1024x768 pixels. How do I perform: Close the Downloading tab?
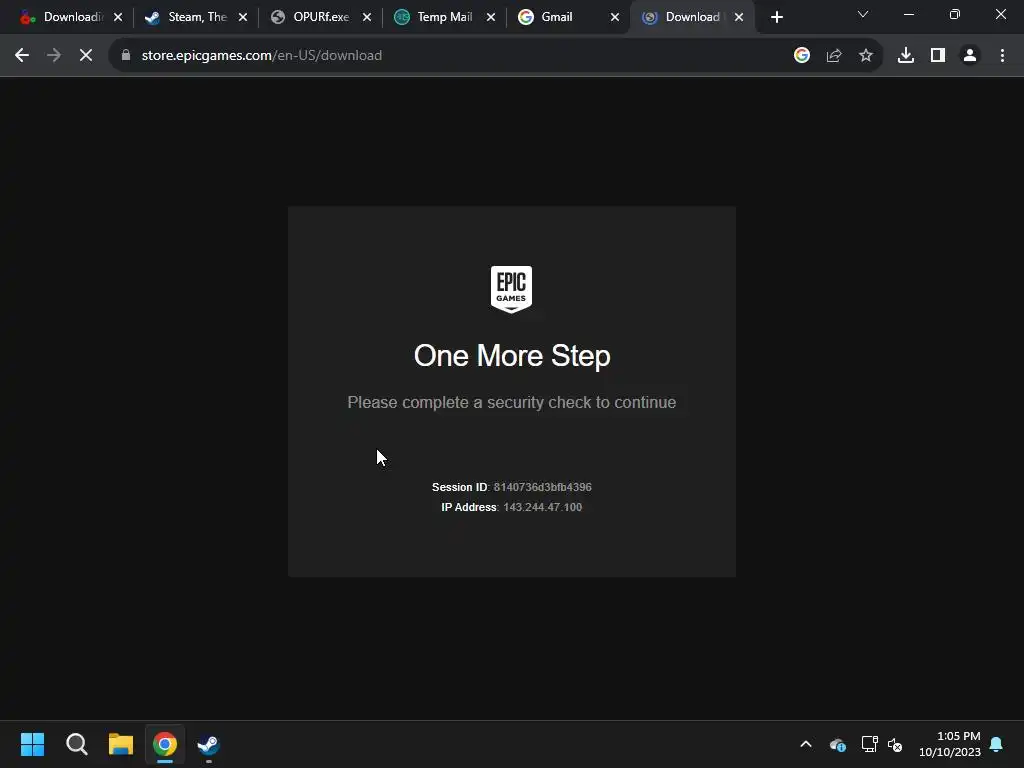[118, 18]
